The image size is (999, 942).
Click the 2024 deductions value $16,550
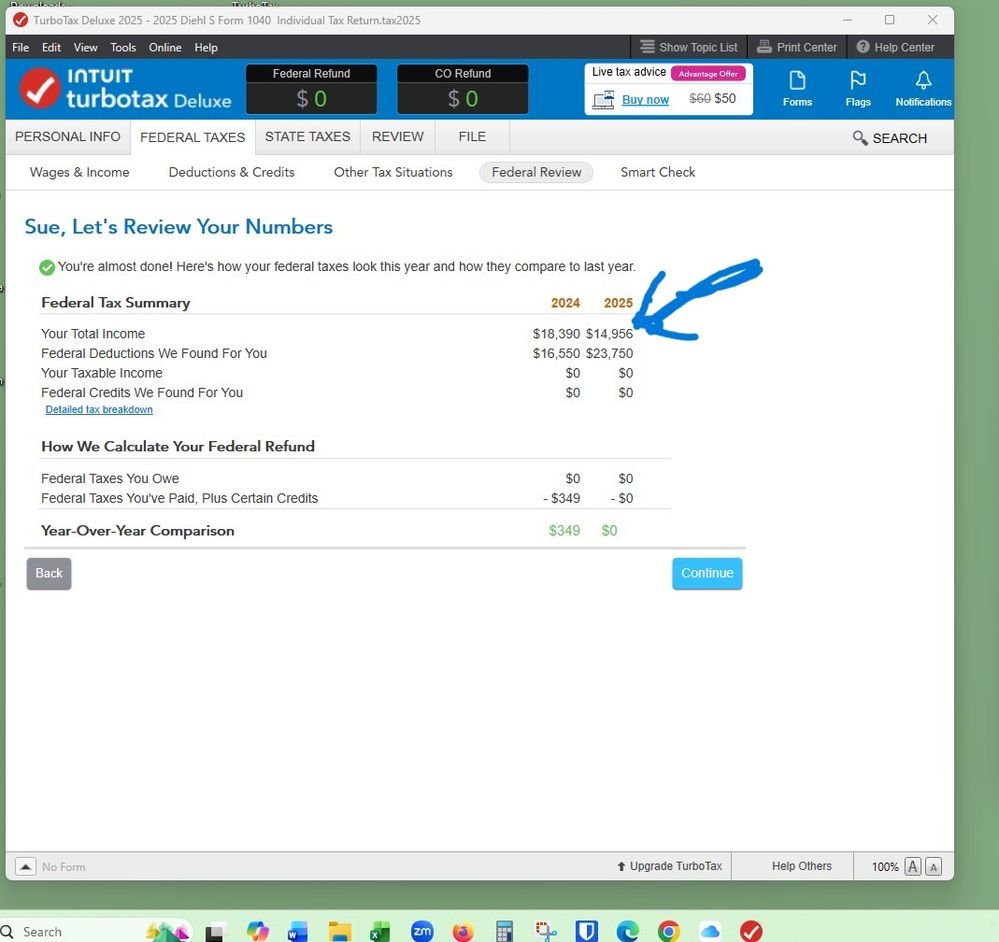556,353
